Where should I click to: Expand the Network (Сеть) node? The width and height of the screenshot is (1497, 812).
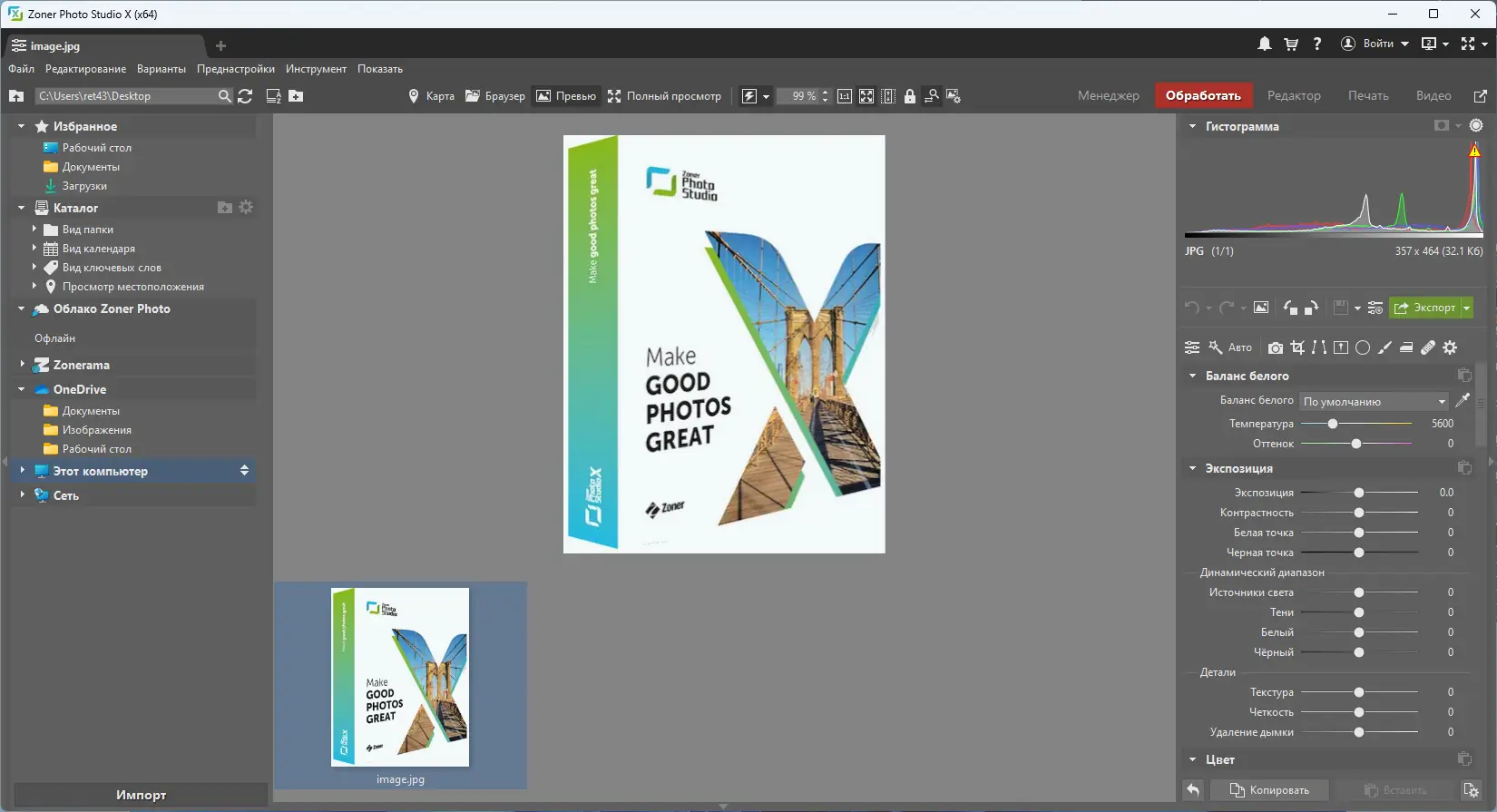tap(22, 495)
